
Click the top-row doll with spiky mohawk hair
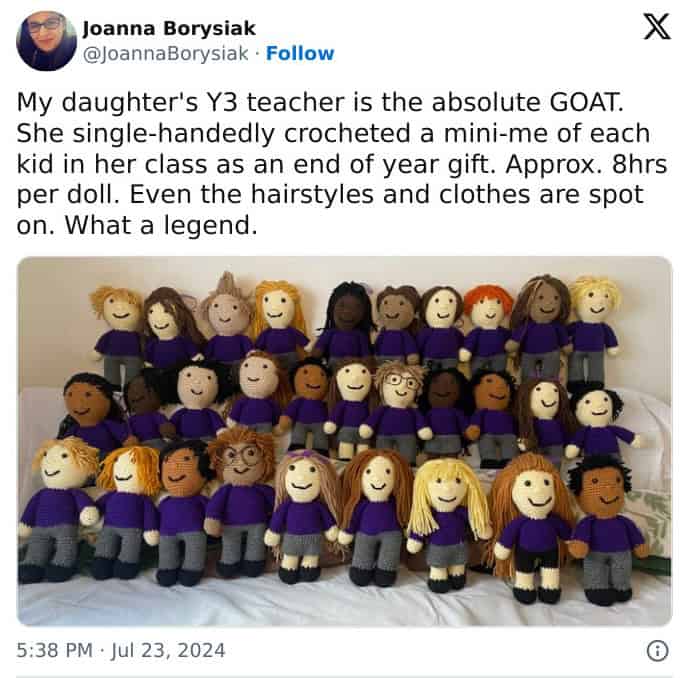[x=227, y=317]
